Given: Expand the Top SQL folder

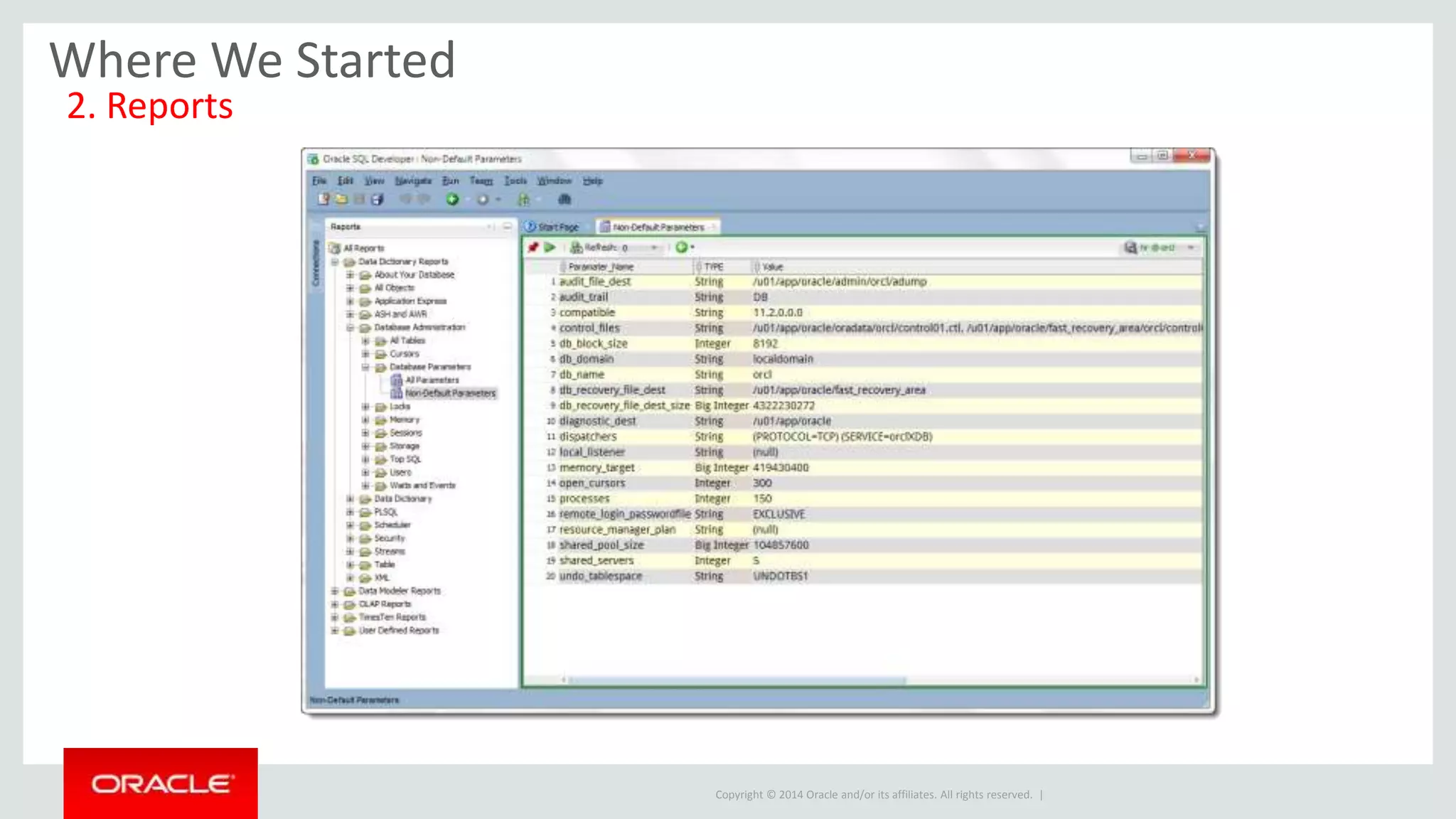Looking at the screenshot, I should pos(365,459).
